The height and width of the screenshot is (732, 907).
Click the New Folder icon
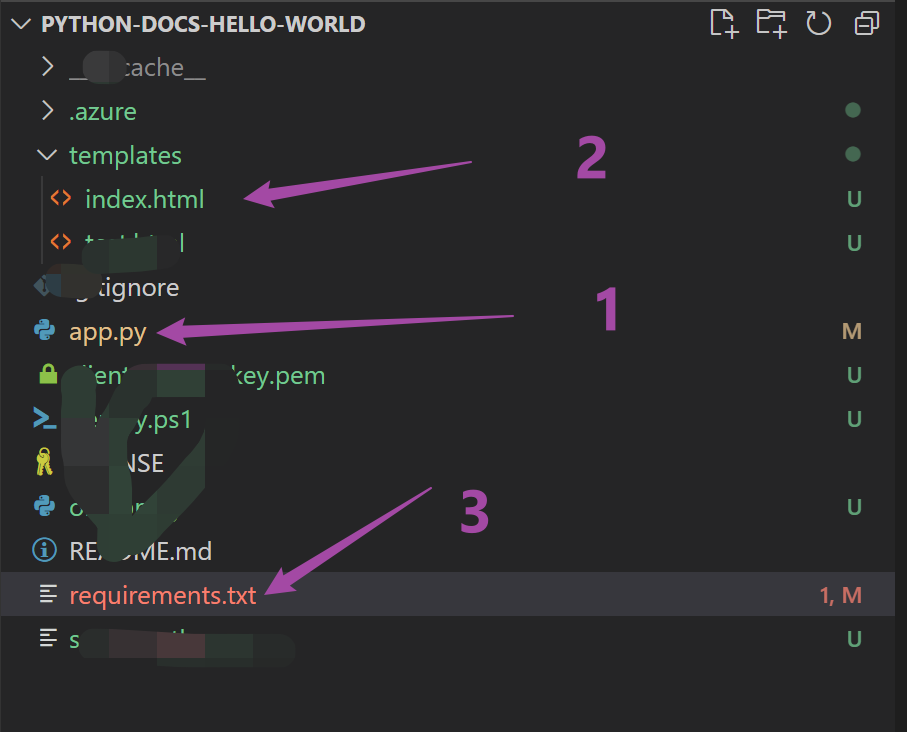tap(771, 23)
